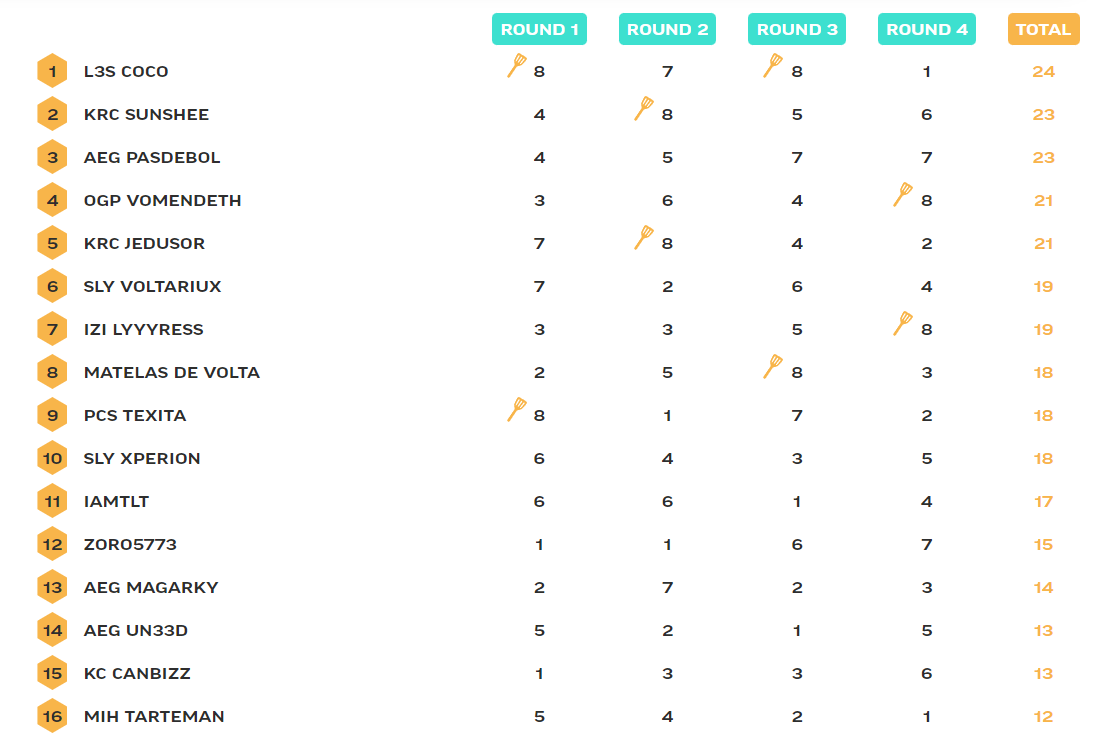Click KRC JEDUSOR's Round 2 spatula icon
1117x747 pixels.
644,238
